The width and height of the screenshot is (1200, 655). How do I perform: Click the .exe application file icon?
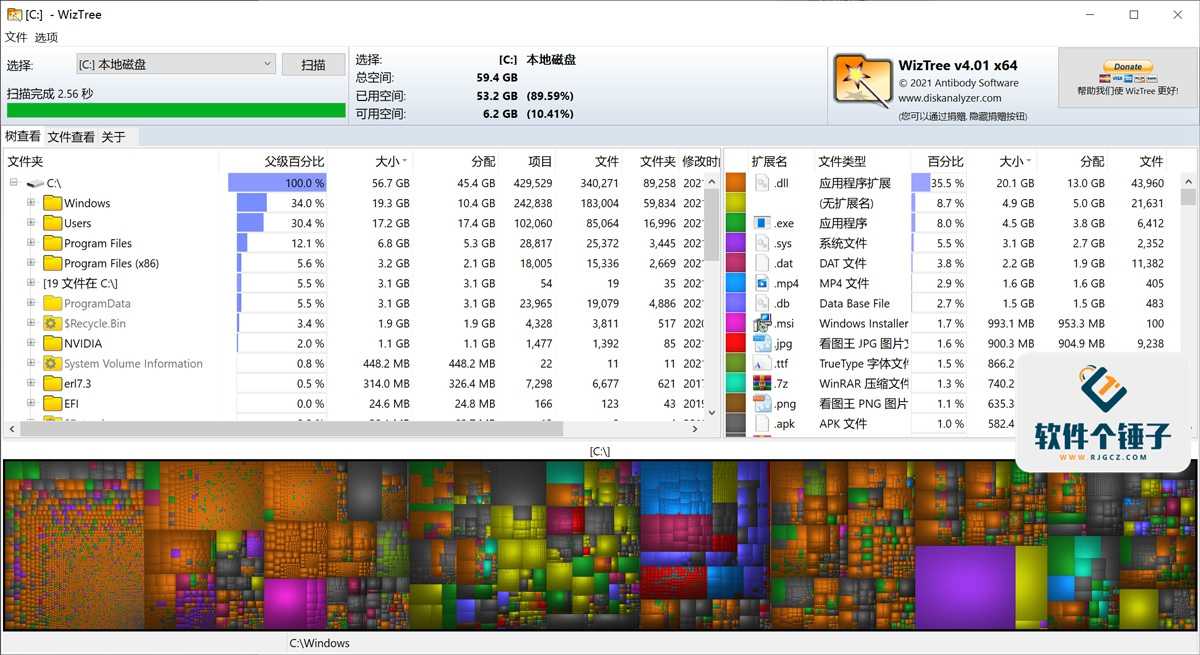point(762,223)
